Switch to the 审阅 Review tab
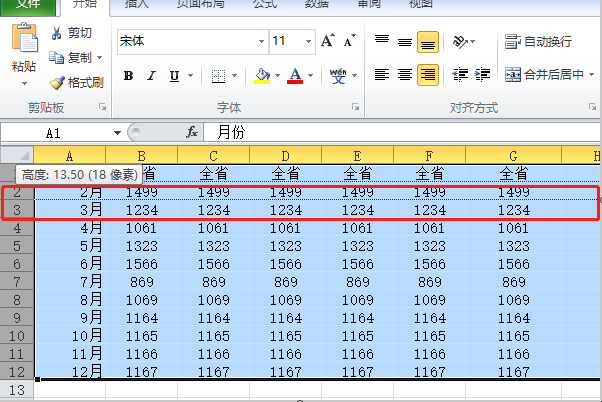The height and width of the screenshot is (402, 602). pyautogui.click(x=369, y=5)
